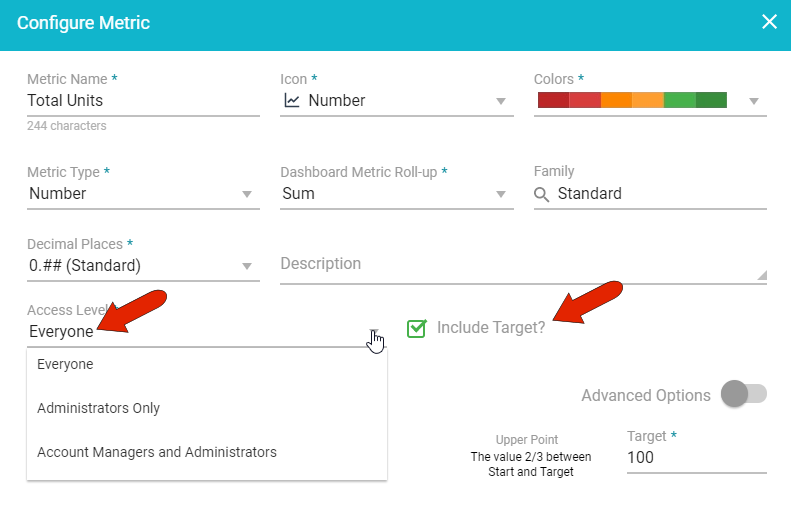Image resolution: width=791 pixels, height=511 pixels.
Task: Uncheck the Include Target checkbox
Action: 417,328
